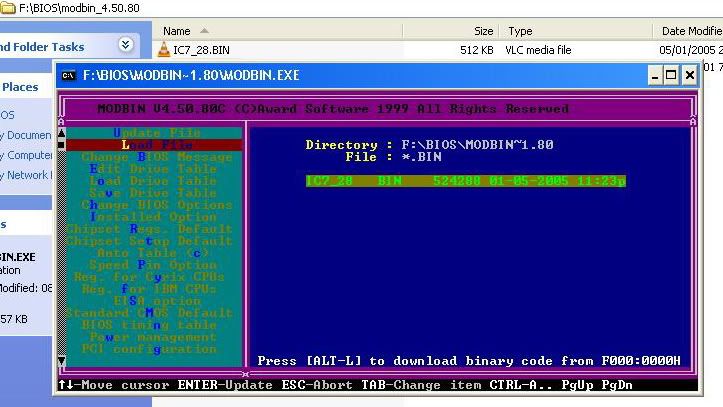723x407 pixels.
Task: Click the menu list scroll-down arrow
Action: coord(61,360)
